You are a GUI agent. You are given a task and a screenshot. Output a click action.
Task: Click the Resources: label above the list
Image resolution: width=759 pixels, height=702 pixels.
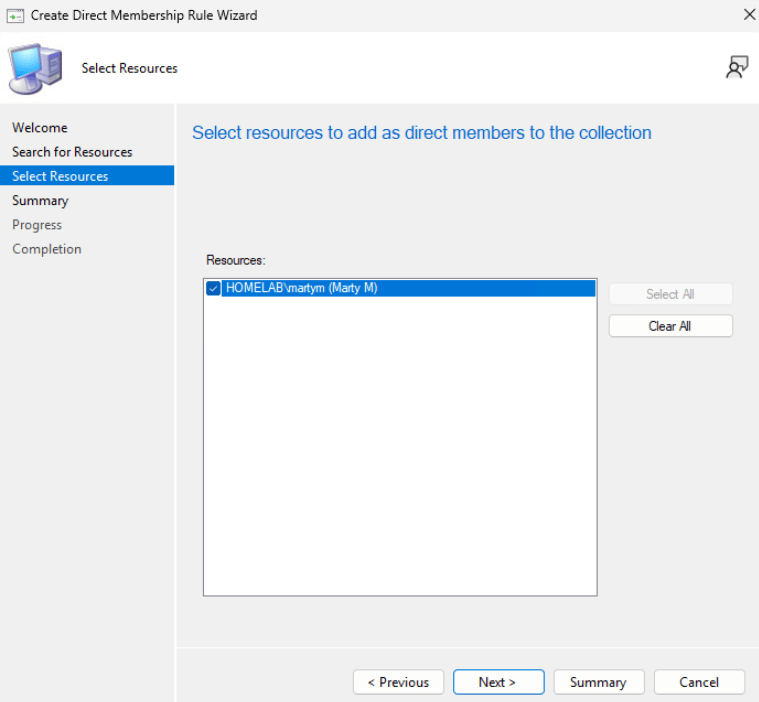(235, 260)
